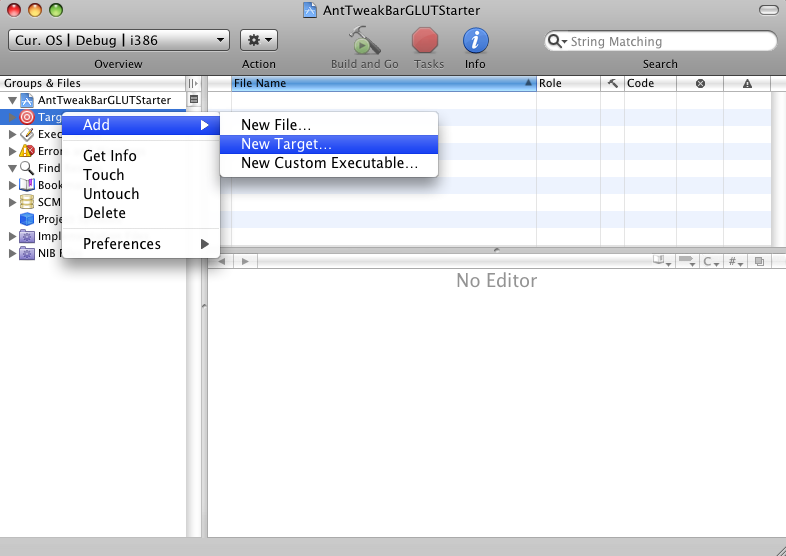Click the red Tasks stop icon
Screen dimensions: 786x556
[x=427, y=41]
